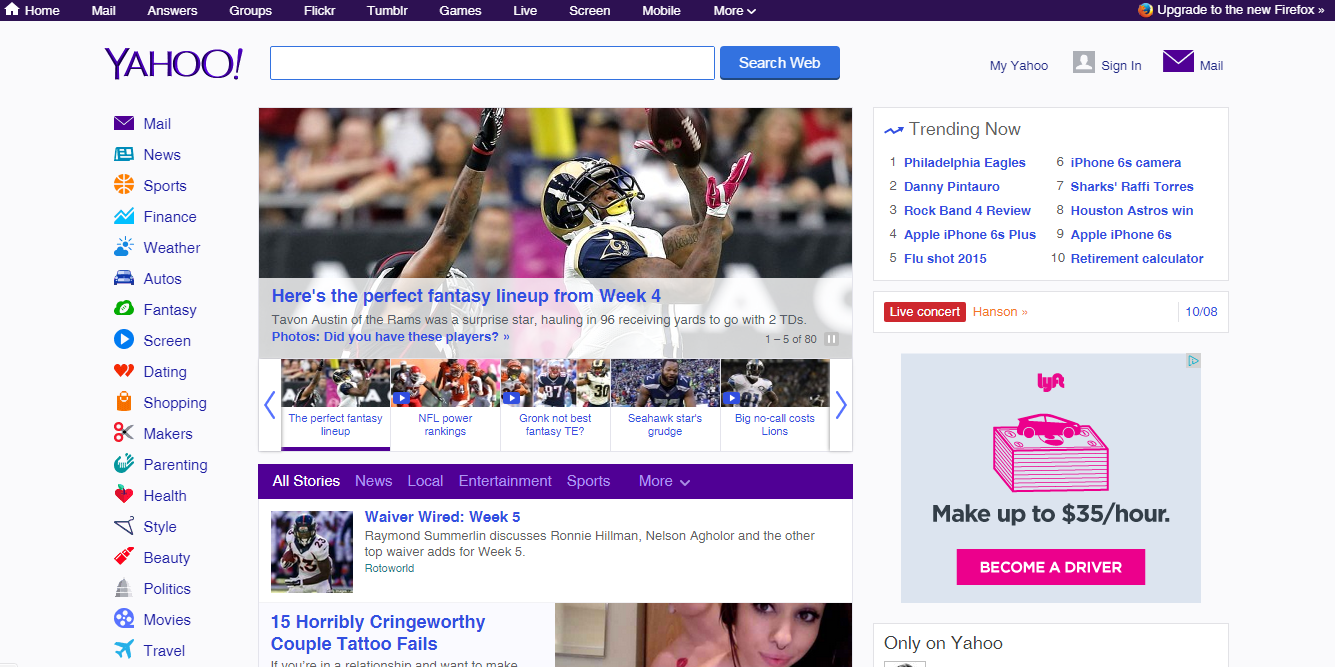Switch to the Local stories tab
This screenshot has width=1335, height=667.
point(425,481)
